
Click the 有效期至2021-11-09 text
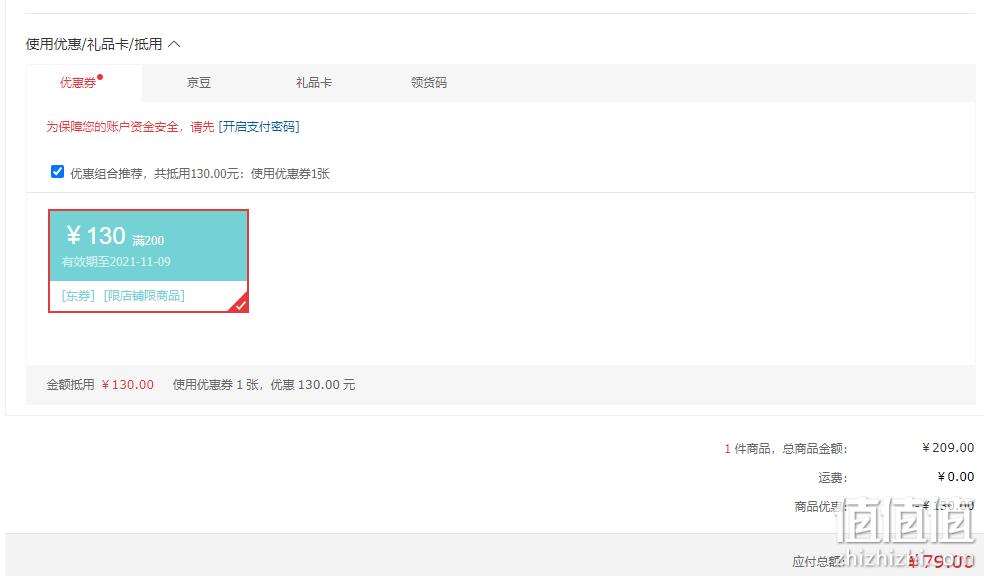pyautogui.click(x=116, y=262)
